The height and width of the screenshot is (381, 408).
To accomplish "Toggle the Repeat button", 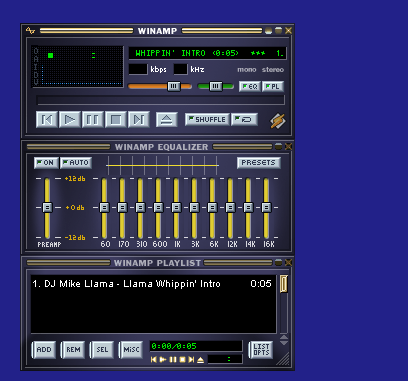I will point(244,119).
